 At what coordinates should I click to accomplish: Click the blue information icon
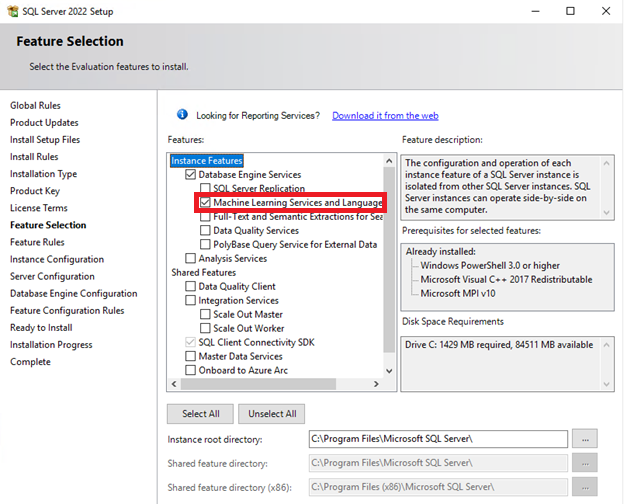point(182,115)
